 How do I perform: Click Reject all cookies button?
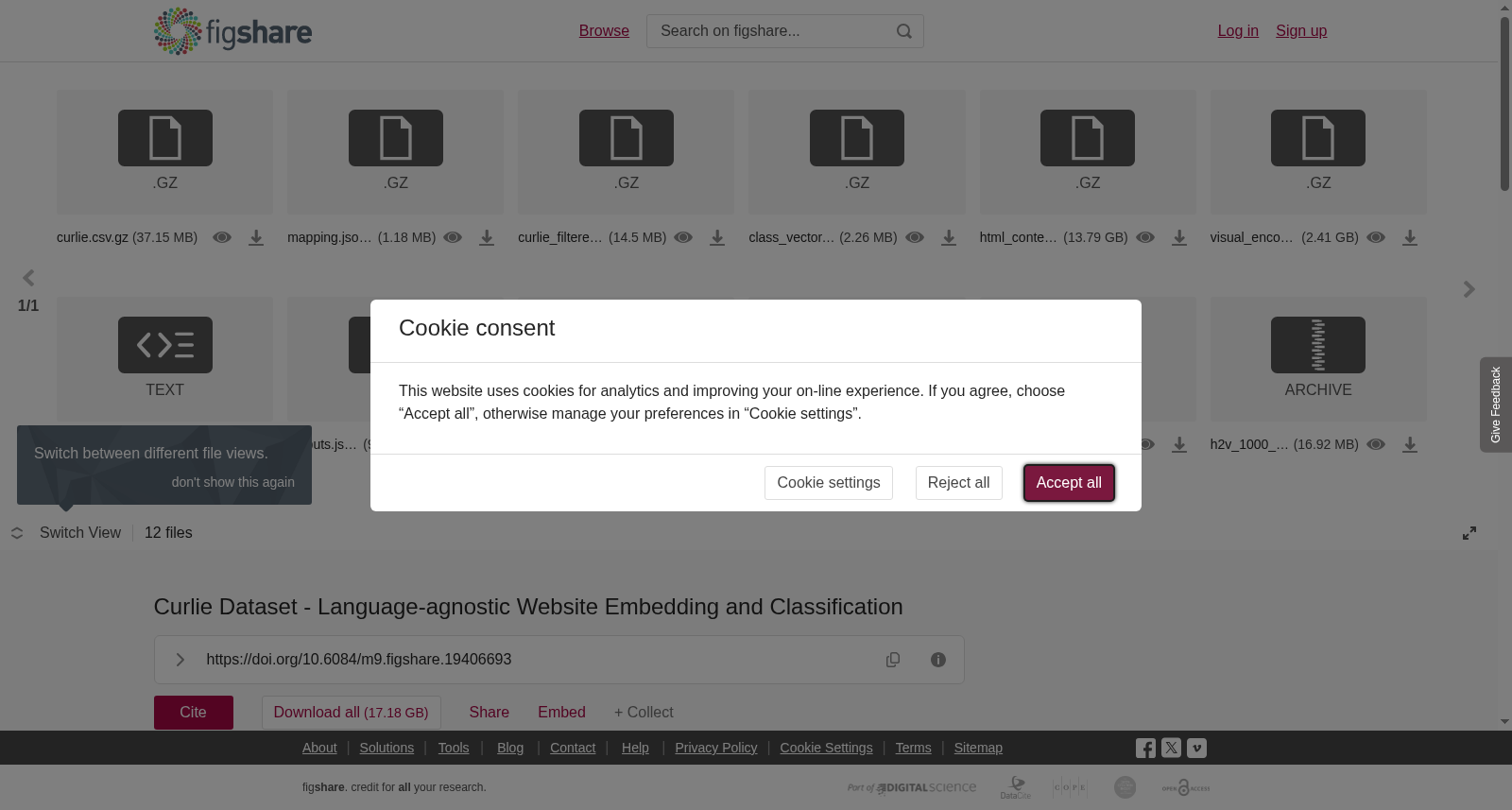coord(958,483)
